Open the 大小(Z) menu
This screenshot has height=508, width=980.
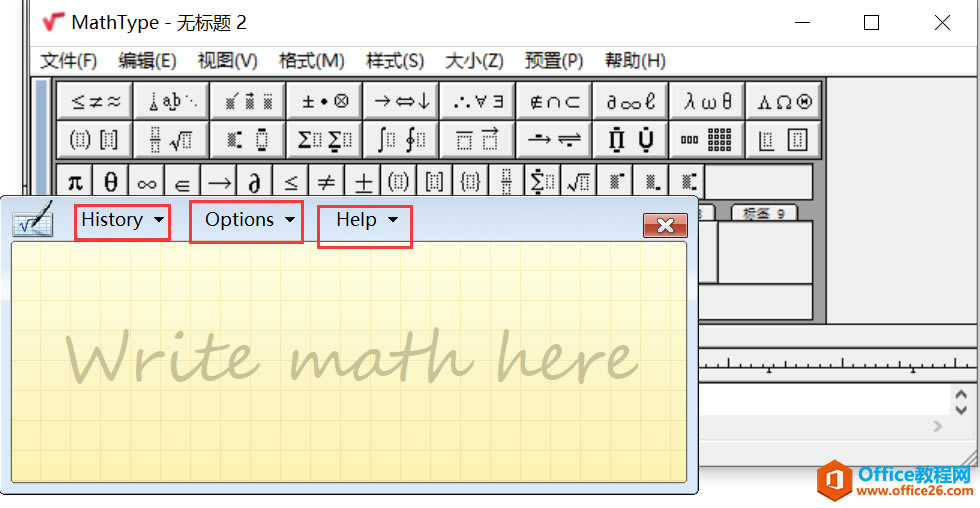(474, 61)
